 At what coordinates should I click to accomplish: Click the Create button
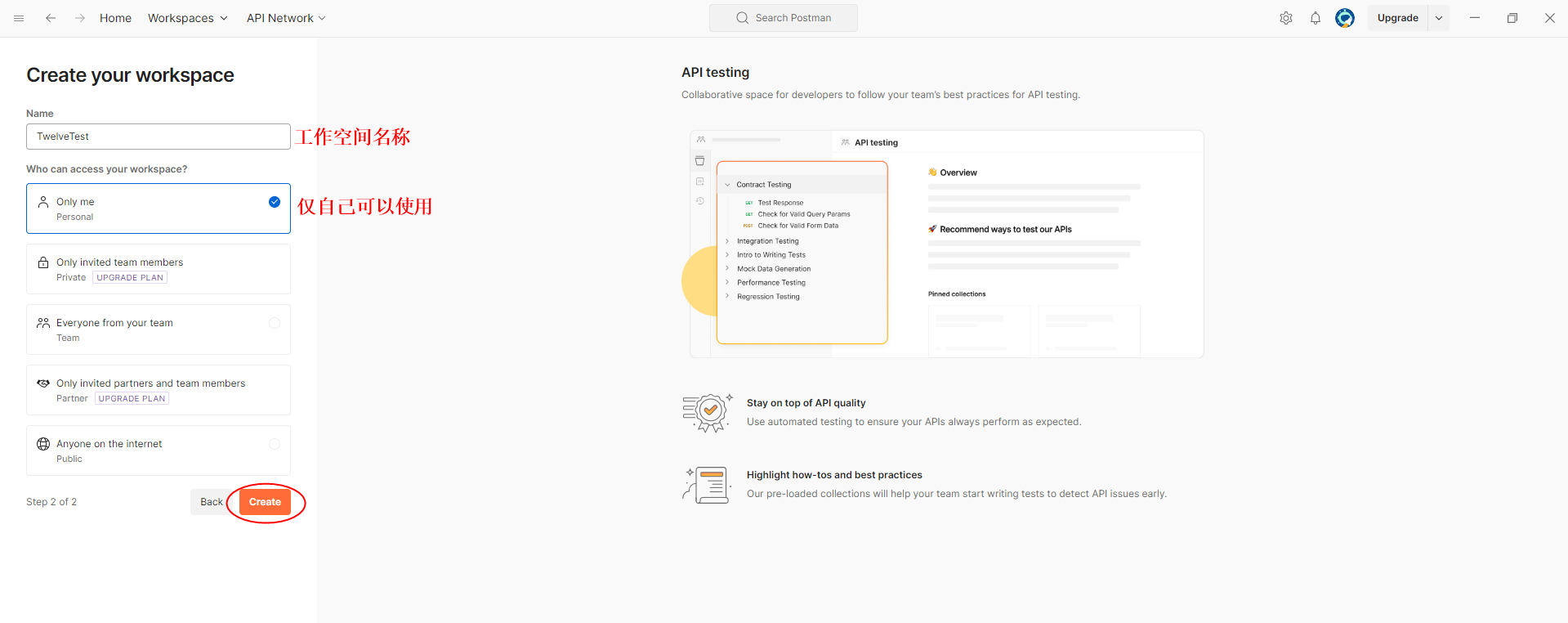tap(265, 502)
